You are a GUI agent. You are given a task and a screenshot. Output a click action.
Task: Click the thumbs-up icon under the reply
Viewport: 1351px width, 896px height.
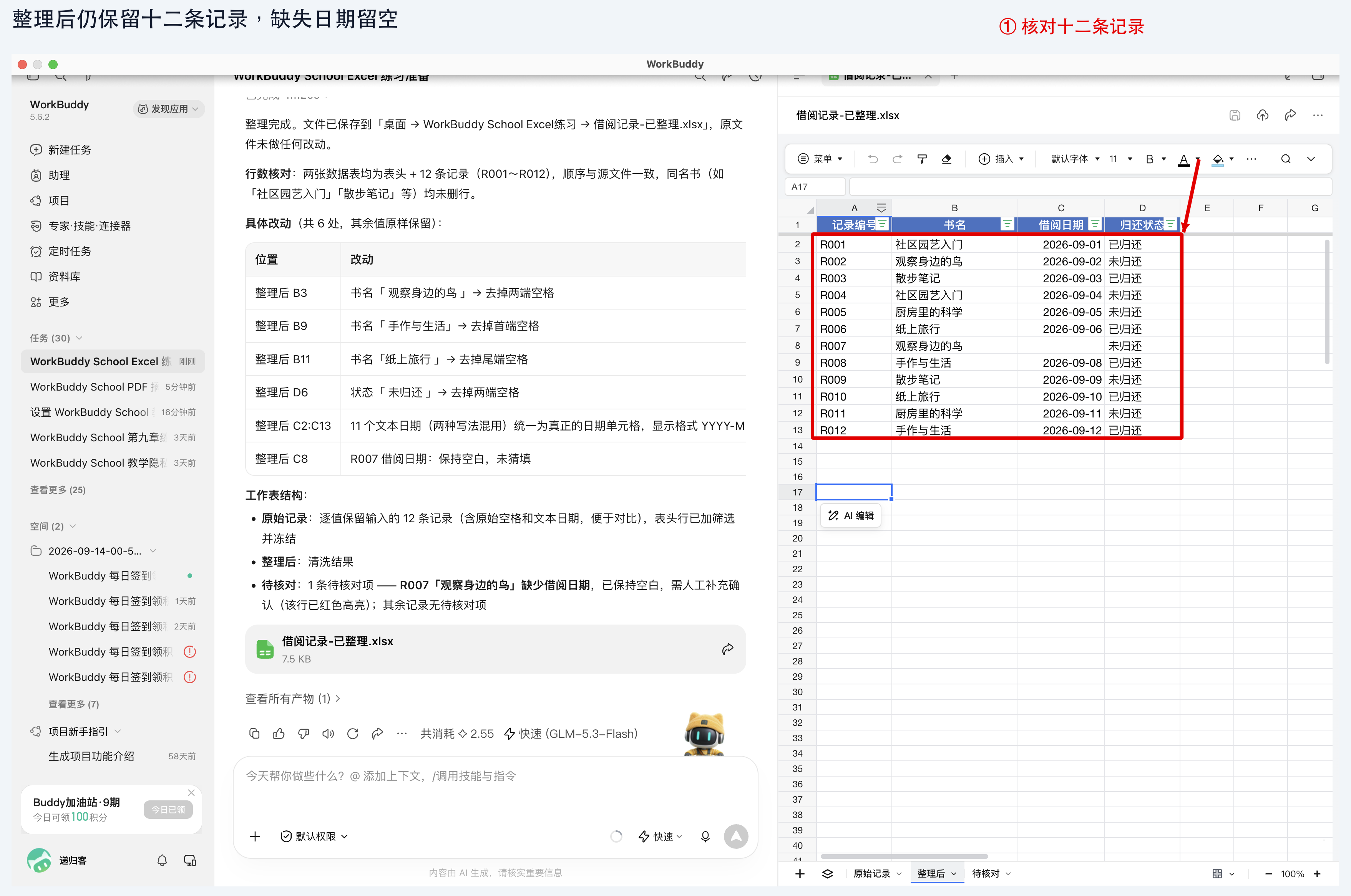[279, 734]
